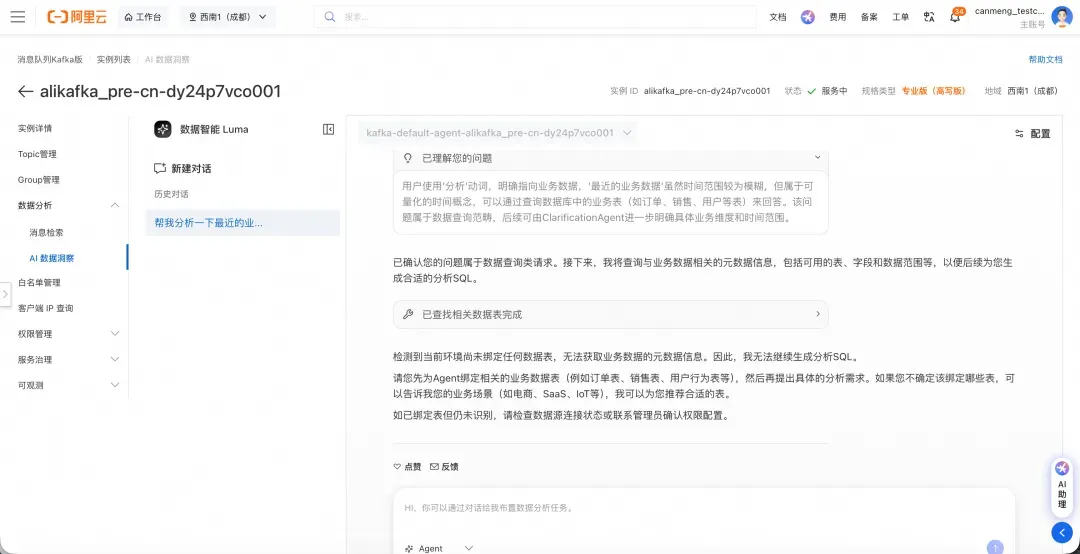
Task: Open the 备案 menu
Action: pyautogui.click(x=869, y=17)
